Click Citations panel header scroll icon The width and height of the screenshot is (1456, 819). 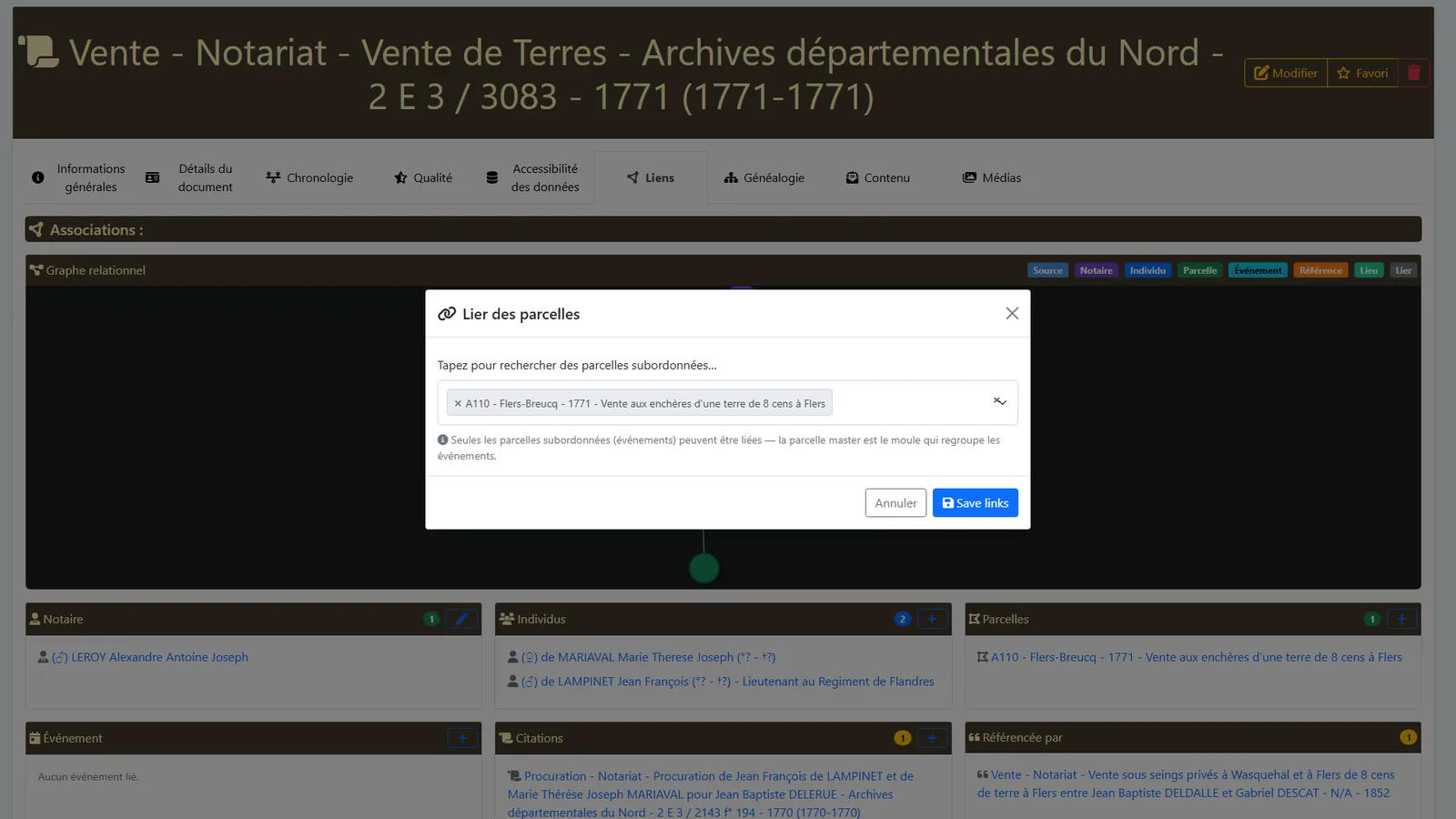click(x=506, y=738)
